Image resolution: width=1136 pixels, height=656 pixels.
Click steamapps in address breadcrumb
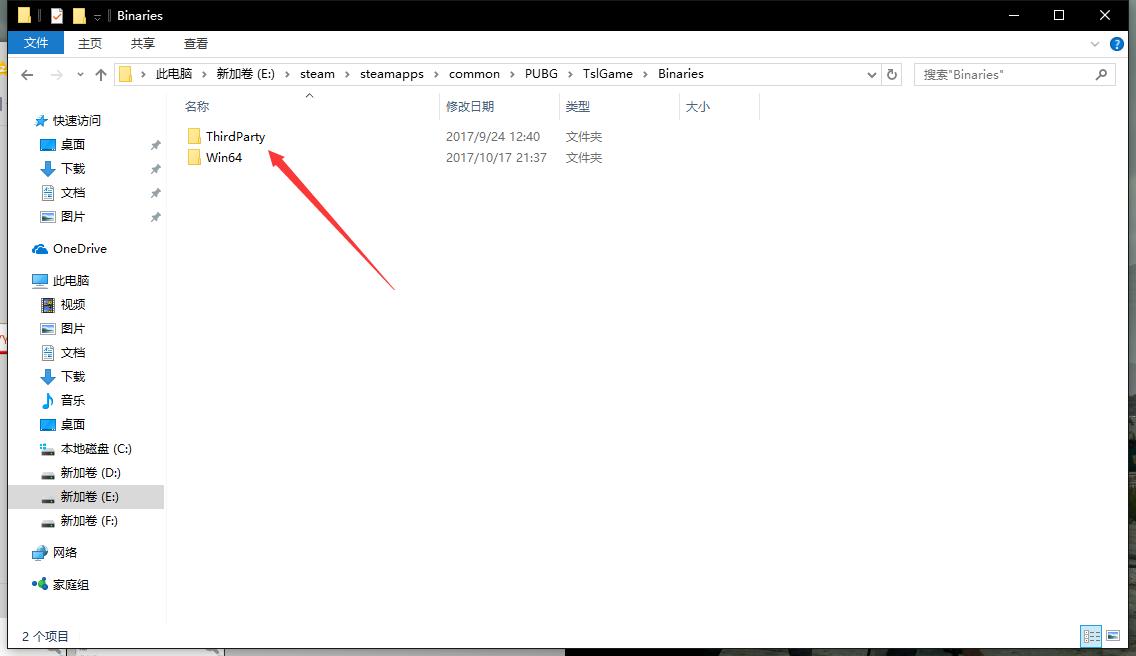point(392,74)
